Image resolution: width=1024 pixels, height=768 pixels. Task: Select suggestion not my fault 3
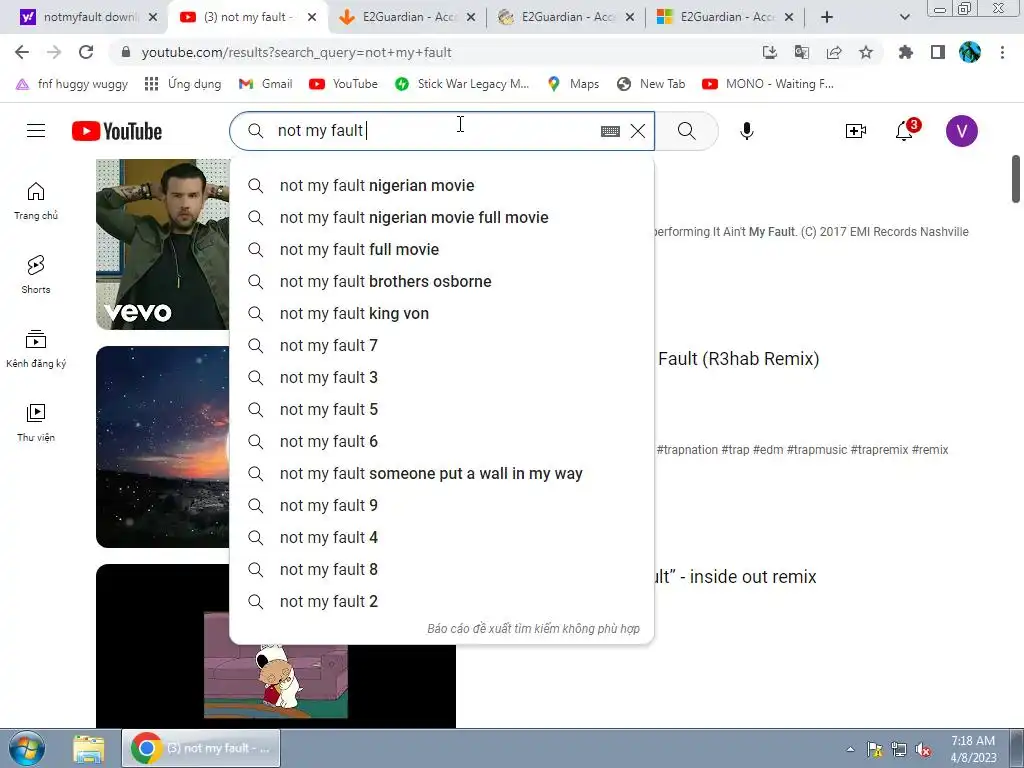(x=441, y=377)
